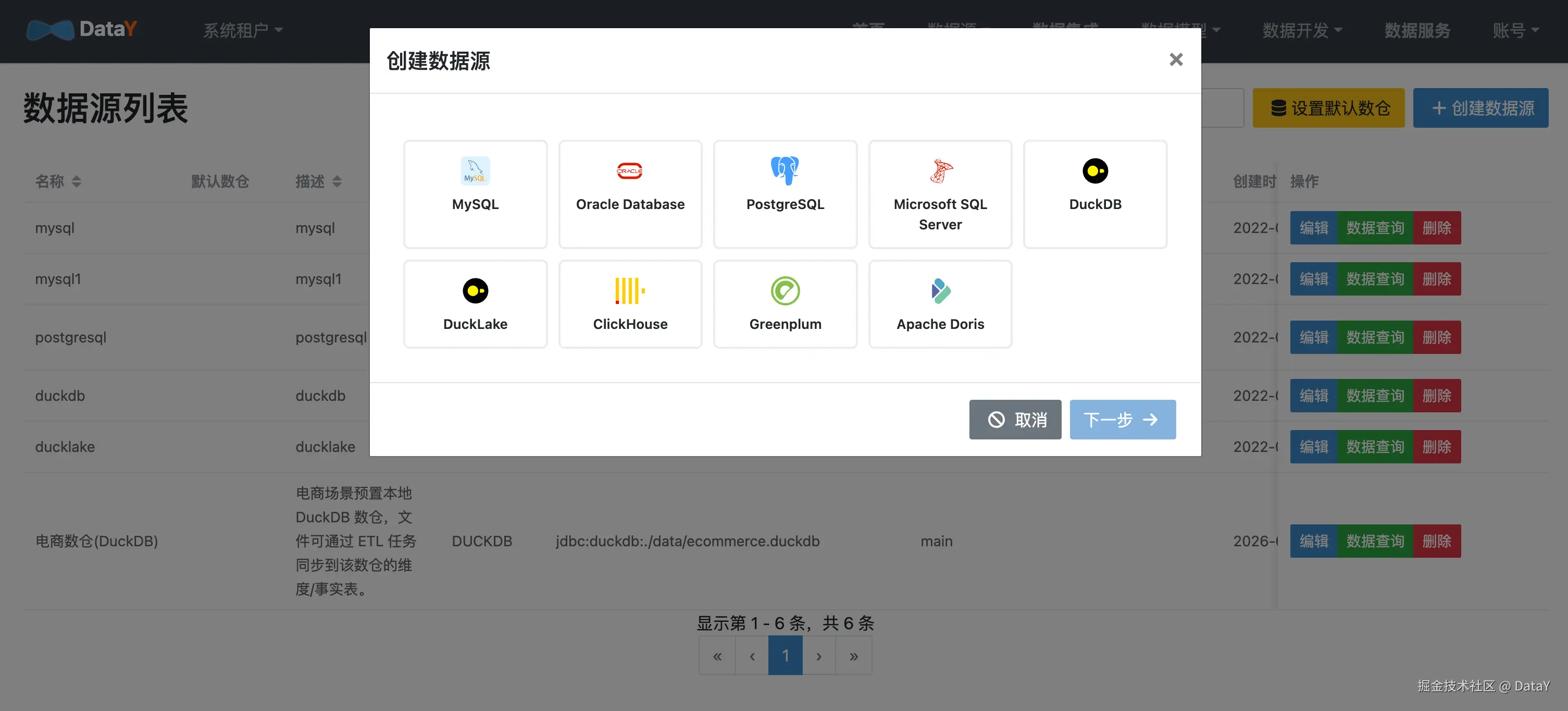Click 编辑 for the postgresql row

coord(1313,338)
